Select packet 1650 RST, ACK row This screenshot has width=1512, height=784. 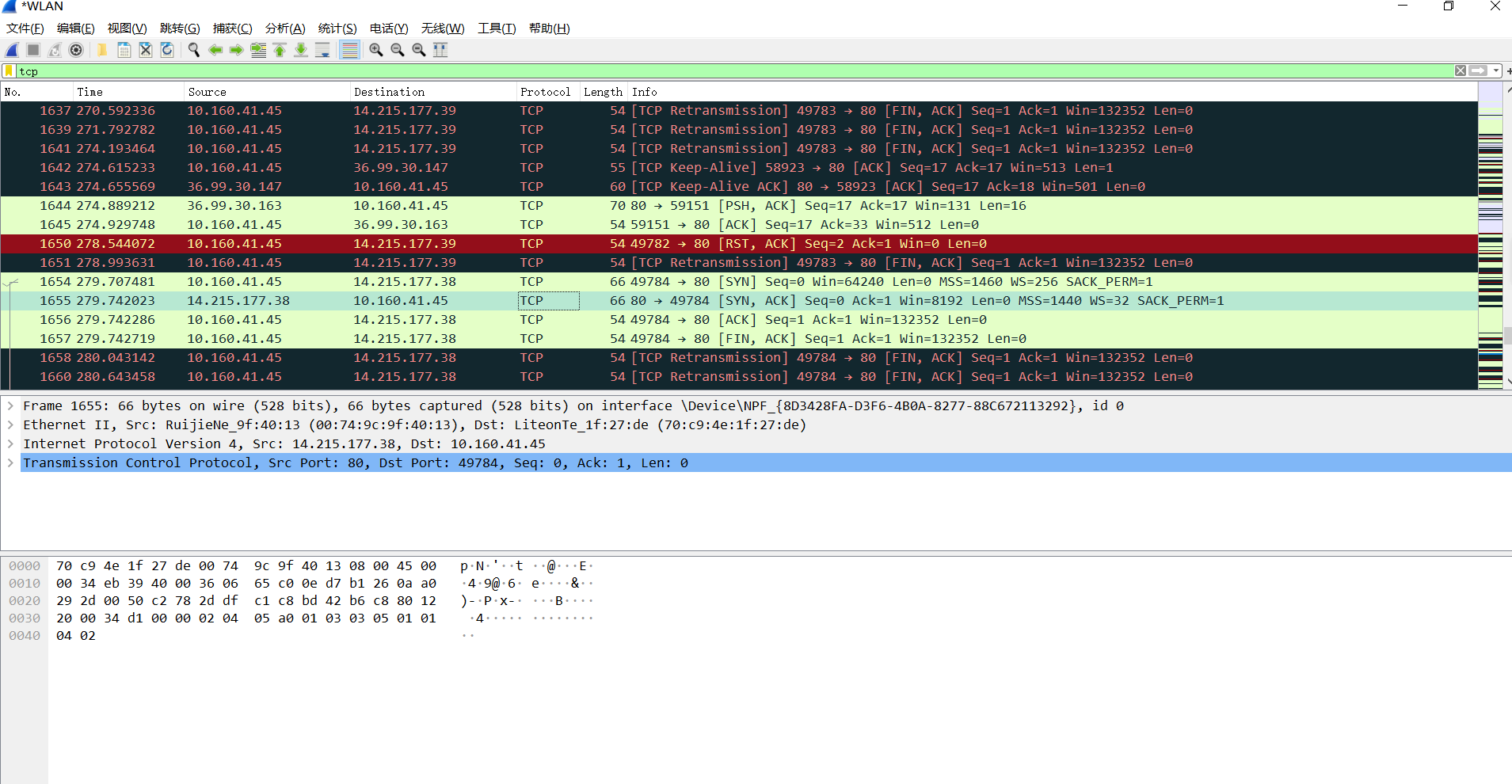tap(739, 244)
